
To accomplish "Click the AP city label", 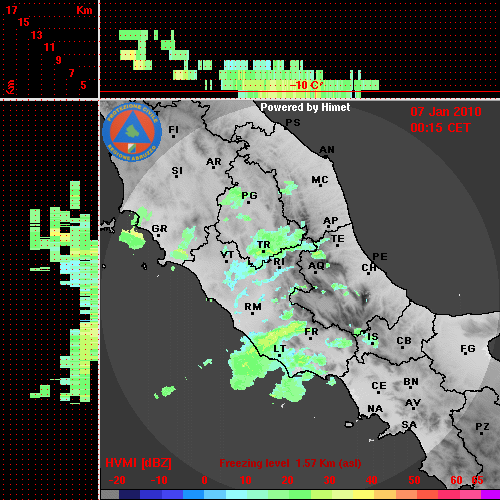I will click(331, 221).
